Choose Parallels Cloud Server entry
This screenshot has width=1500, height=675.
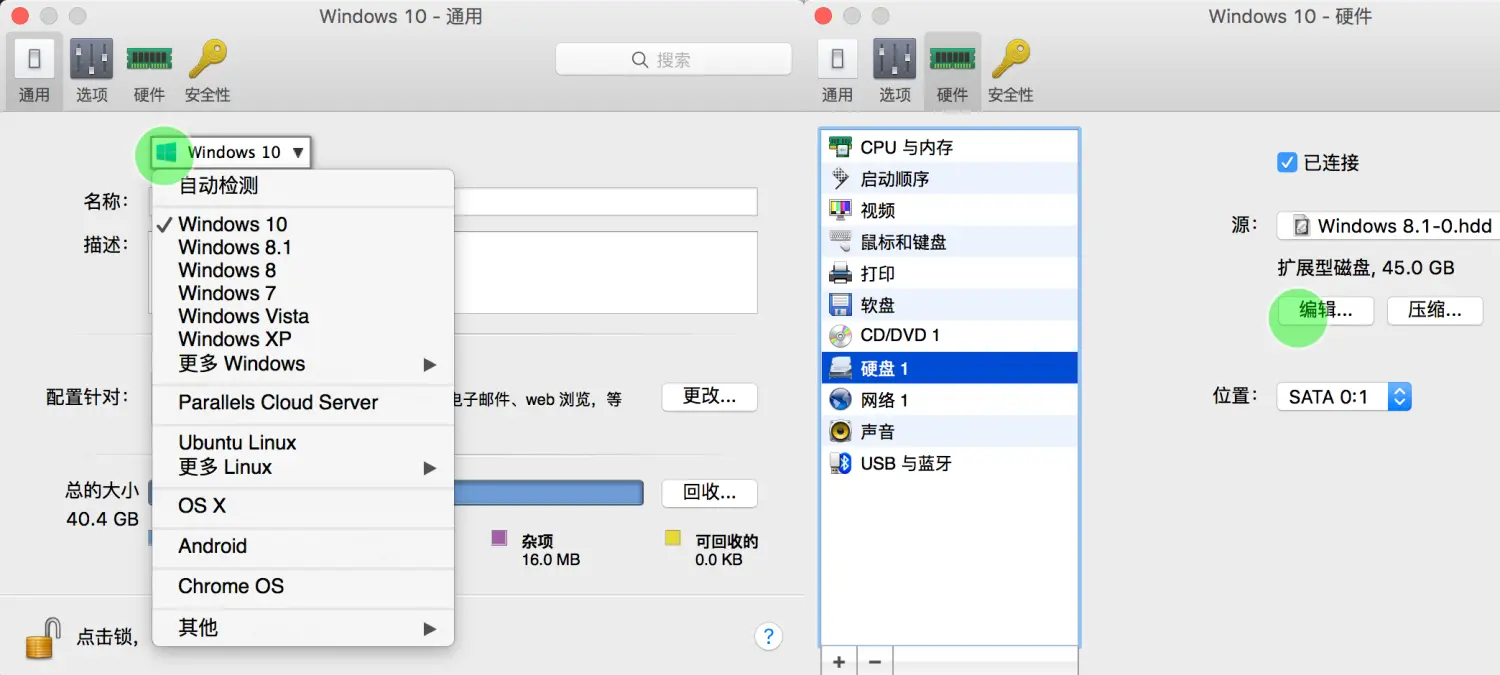pyautogui.click(x=303, y=403)
